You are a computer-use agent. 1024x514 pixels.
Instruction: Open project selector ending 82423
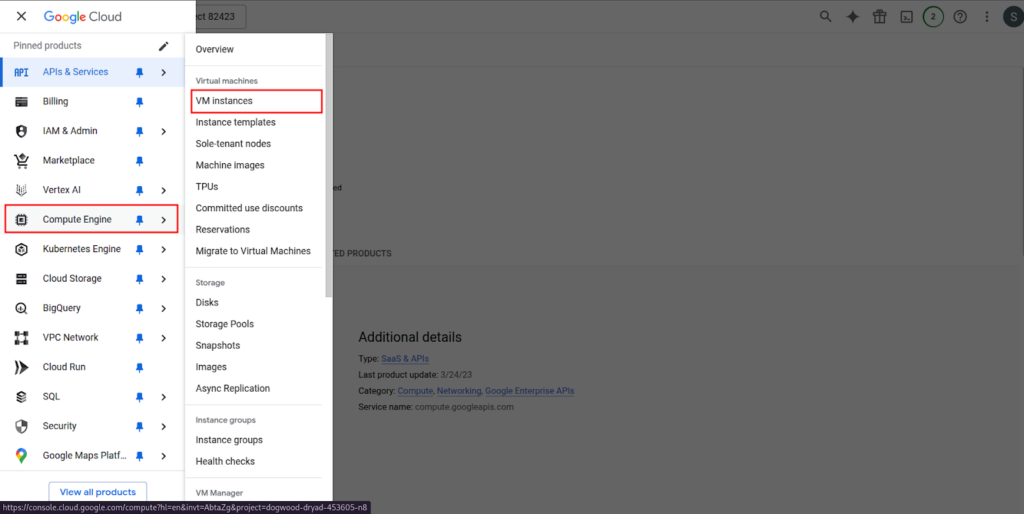pos(221,16)
